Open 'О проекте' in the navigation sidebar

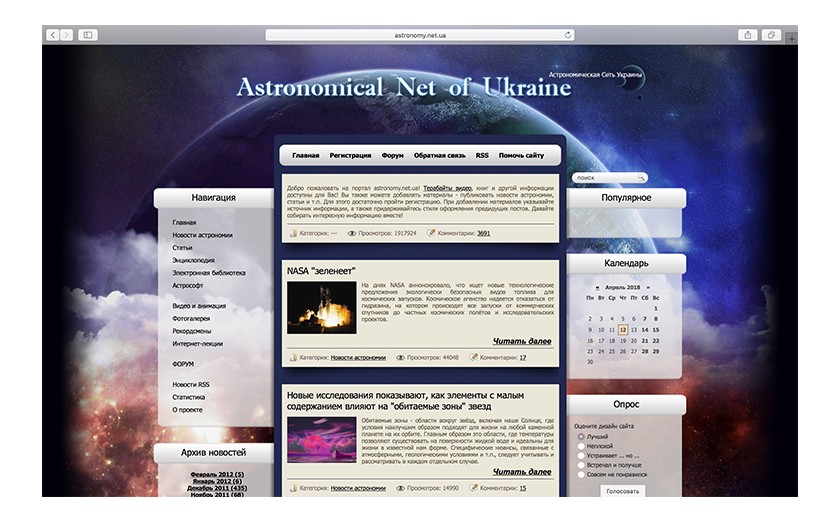(x=188, y=410)
